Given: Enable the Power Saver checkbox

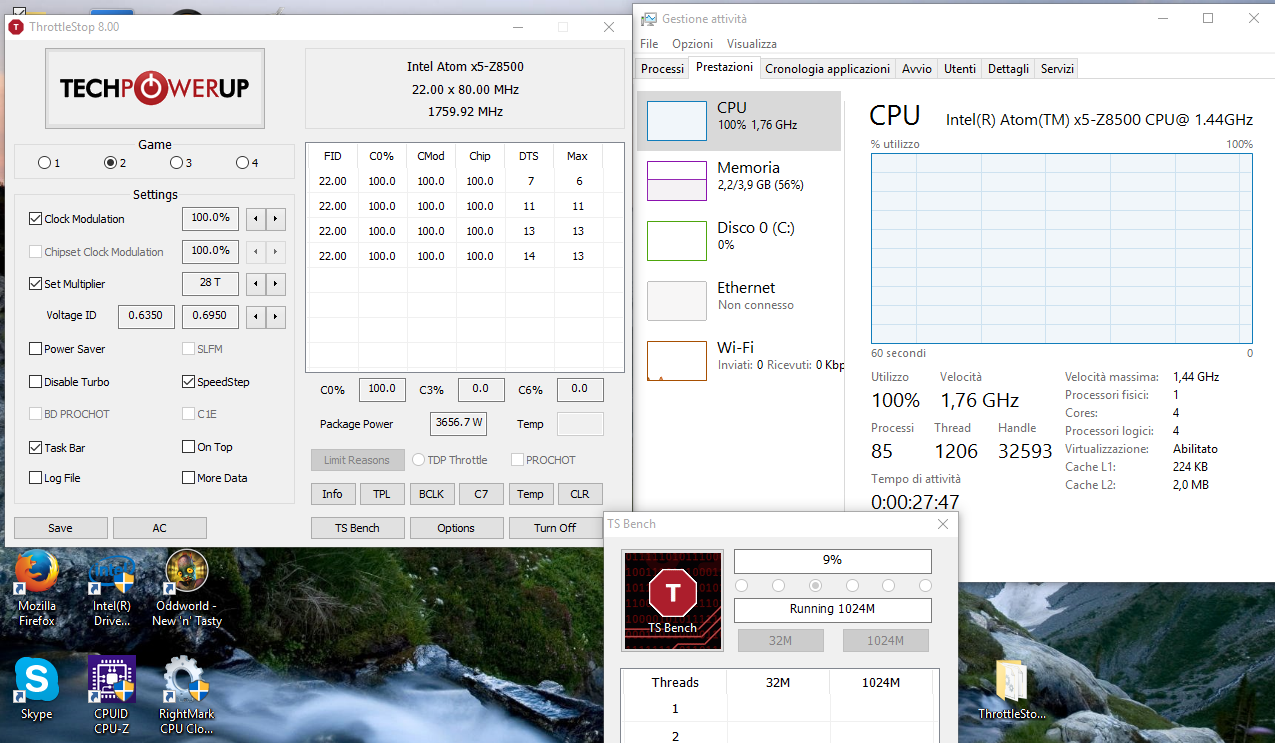Looking at the screenshot, I should coord(36,349).
